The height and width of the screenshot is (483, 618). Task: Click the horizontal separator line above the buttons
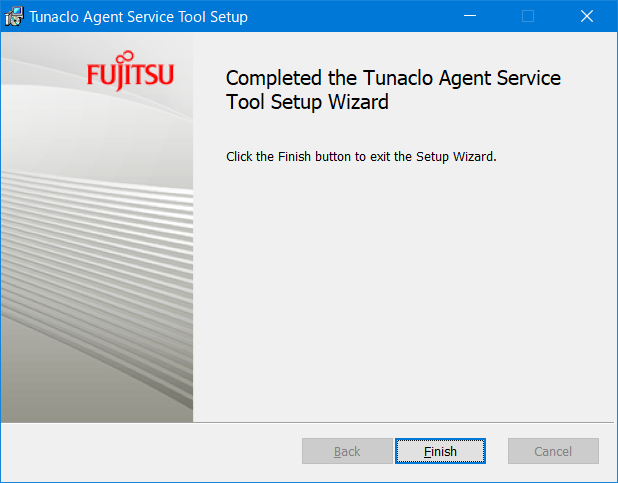click(x=307, y=422)
